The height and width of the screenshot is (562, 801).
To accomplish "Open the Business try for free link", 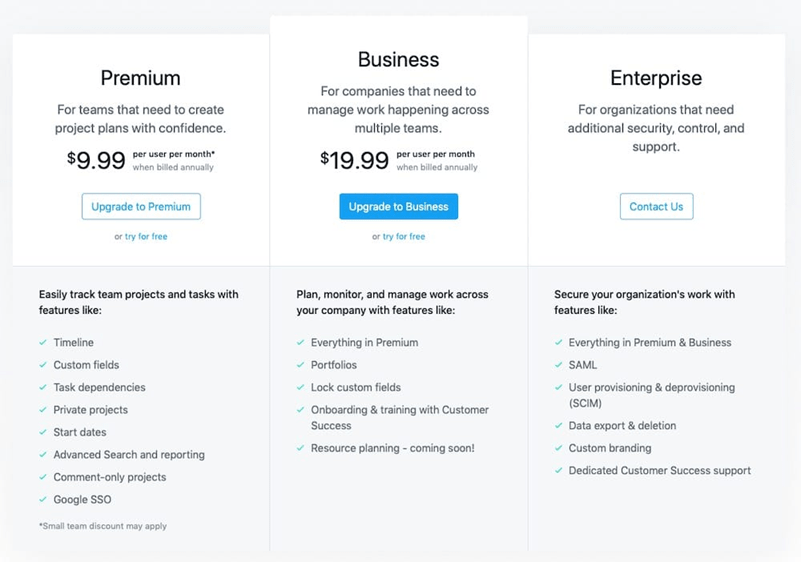I will 404,237.
